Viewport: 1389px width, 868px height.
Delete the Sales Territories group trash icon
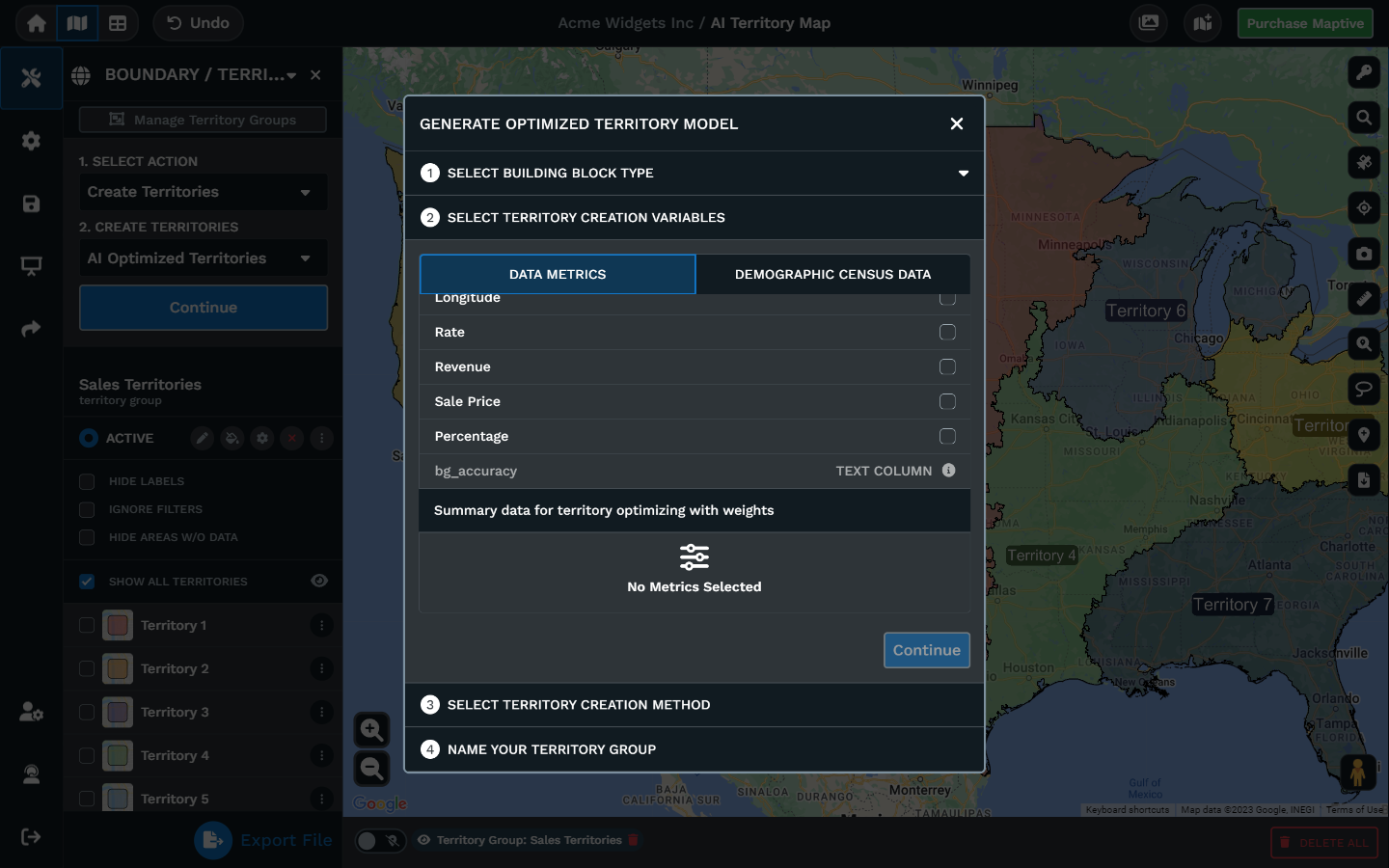point(634,840)
